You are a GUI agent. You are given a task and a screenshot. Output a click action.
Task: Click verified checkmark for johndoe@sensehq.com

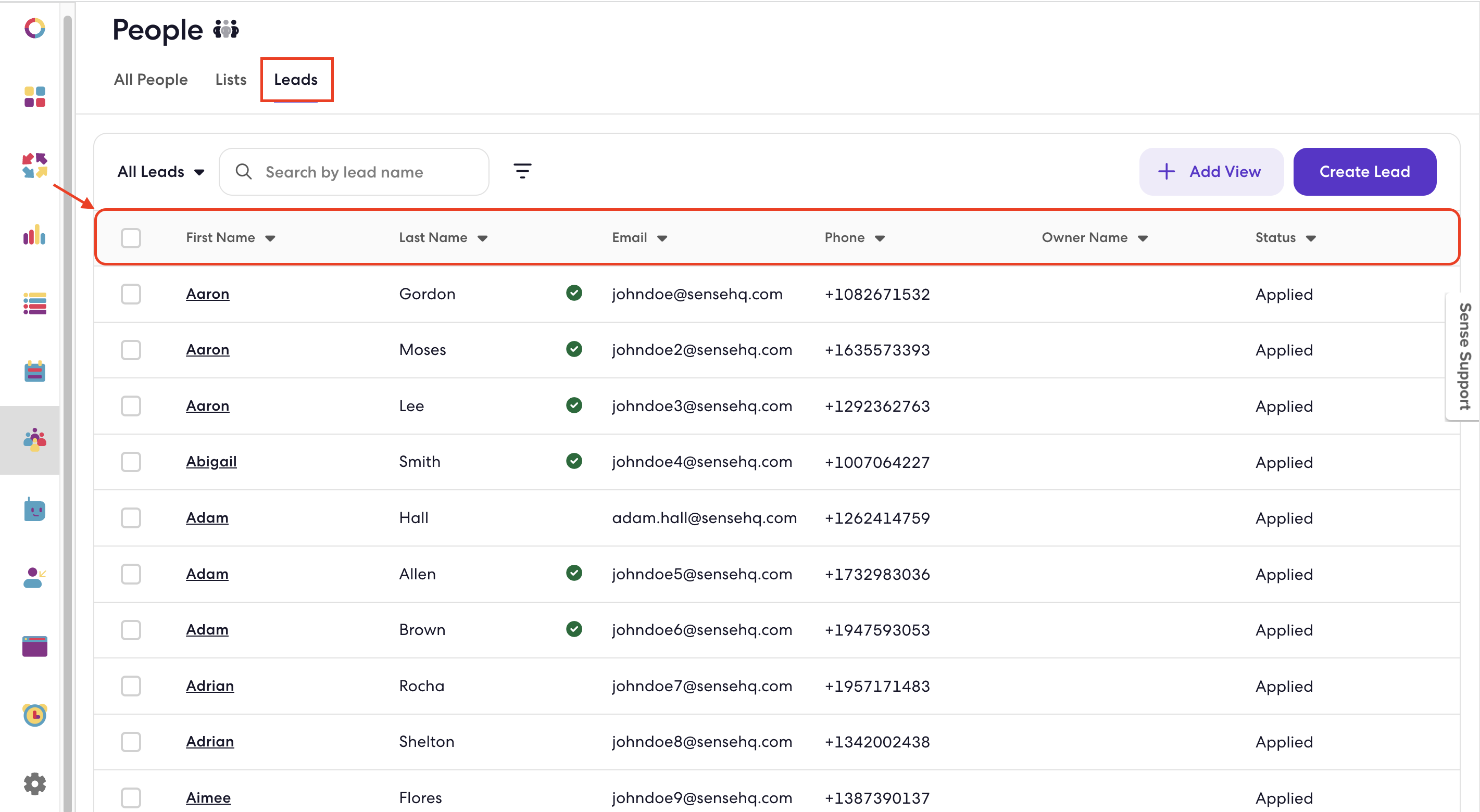573,293
